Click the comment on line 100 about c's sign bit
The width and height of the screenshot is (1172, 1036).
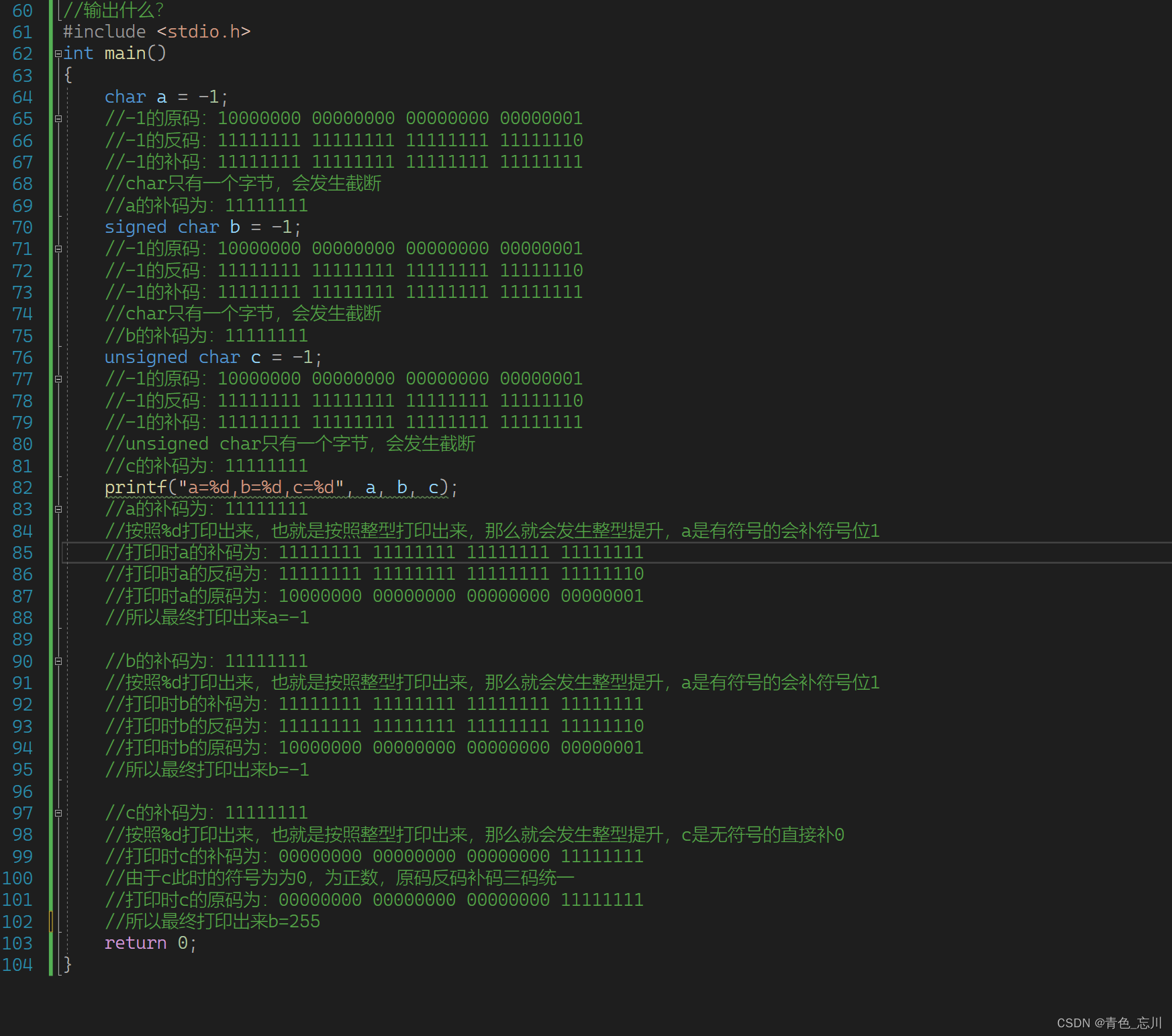tap(340, 878)
